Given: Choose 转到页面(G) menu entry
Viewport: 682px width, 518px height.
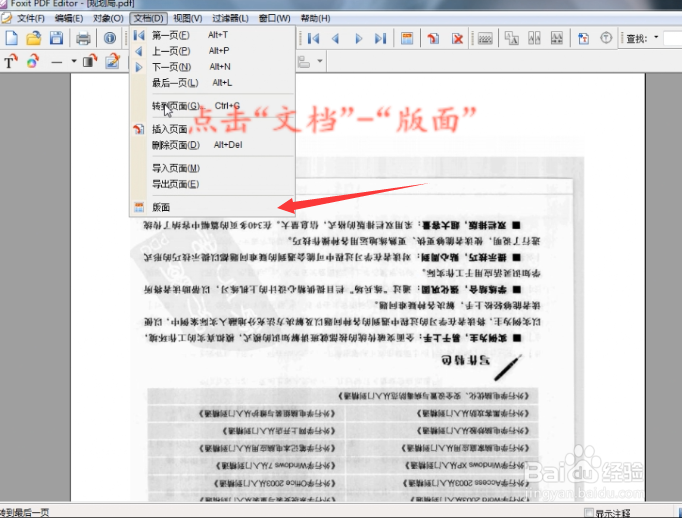Looking at the screenshot, I should pos(213,106).
